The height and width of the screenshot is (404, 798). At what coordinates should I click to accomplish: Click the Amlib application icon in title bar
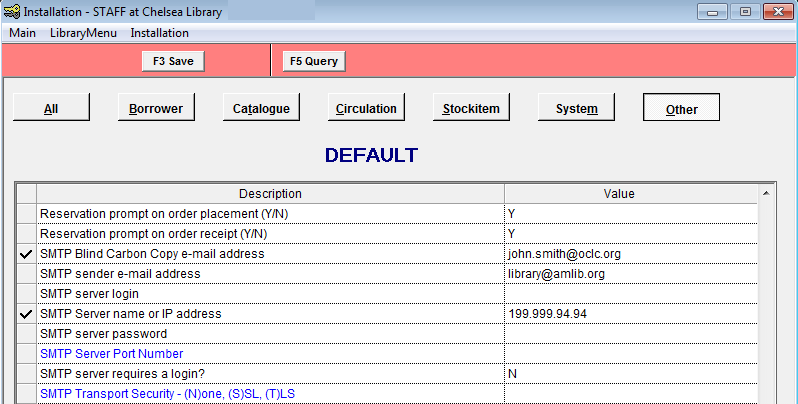pyautogui.click(x=12, y=11)
